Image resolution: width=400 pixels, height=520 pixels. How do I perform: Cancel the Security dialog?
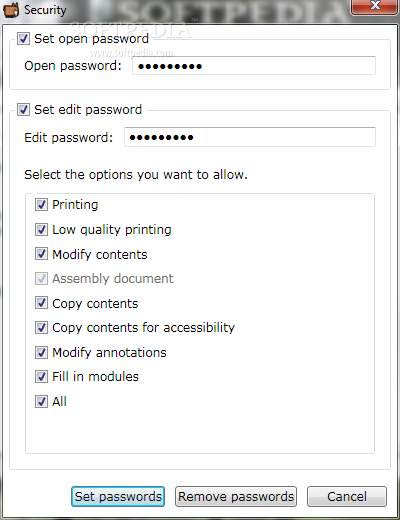pyautogui.click(x=347, y=497)
